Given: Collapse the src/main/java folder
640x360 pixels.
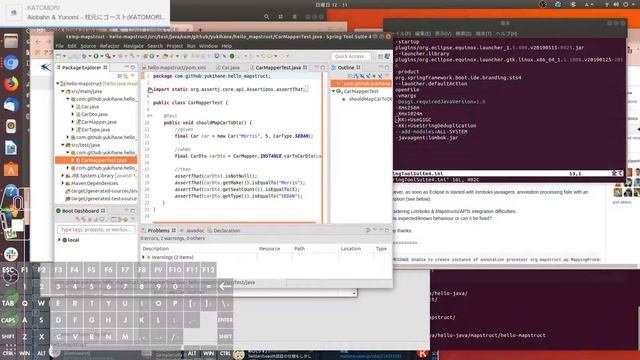Looking at the screenshot, I should pos(63,91).
